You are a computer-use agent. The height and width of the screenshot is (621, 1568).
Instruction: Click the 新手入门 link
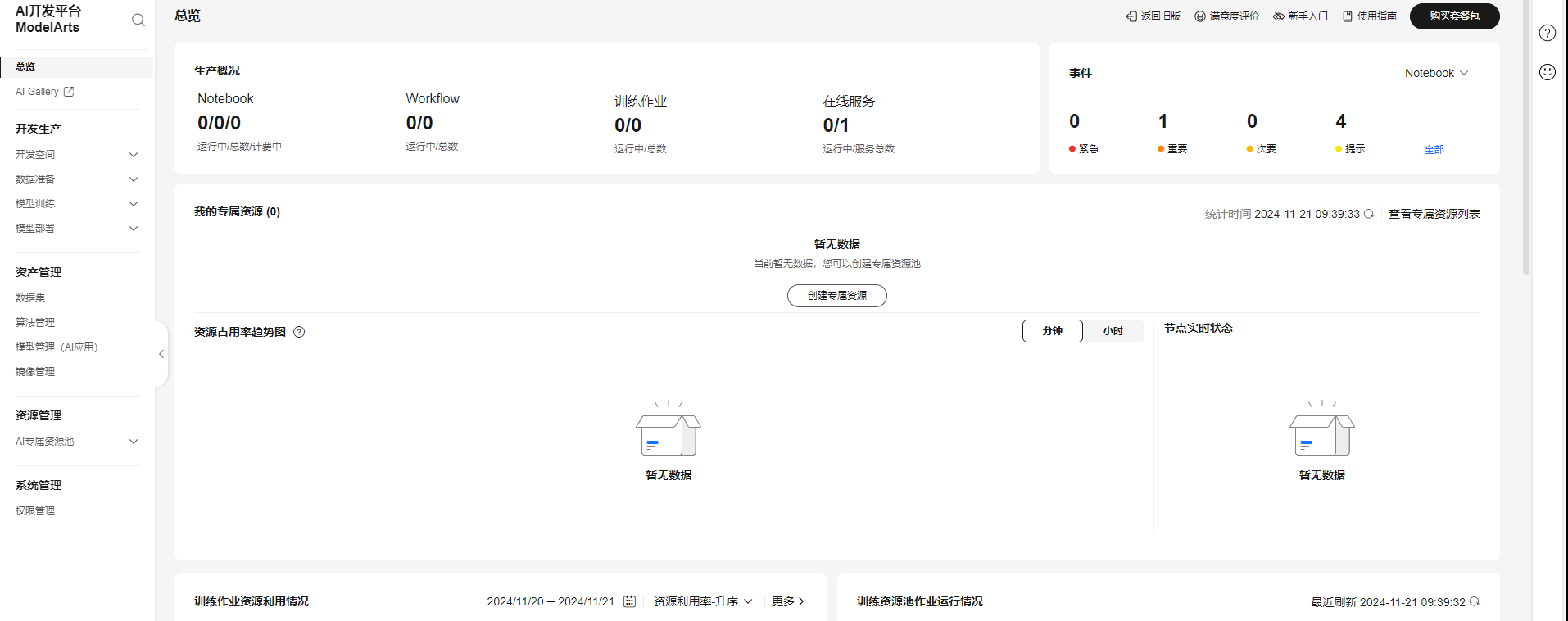tap(1308, 16)
